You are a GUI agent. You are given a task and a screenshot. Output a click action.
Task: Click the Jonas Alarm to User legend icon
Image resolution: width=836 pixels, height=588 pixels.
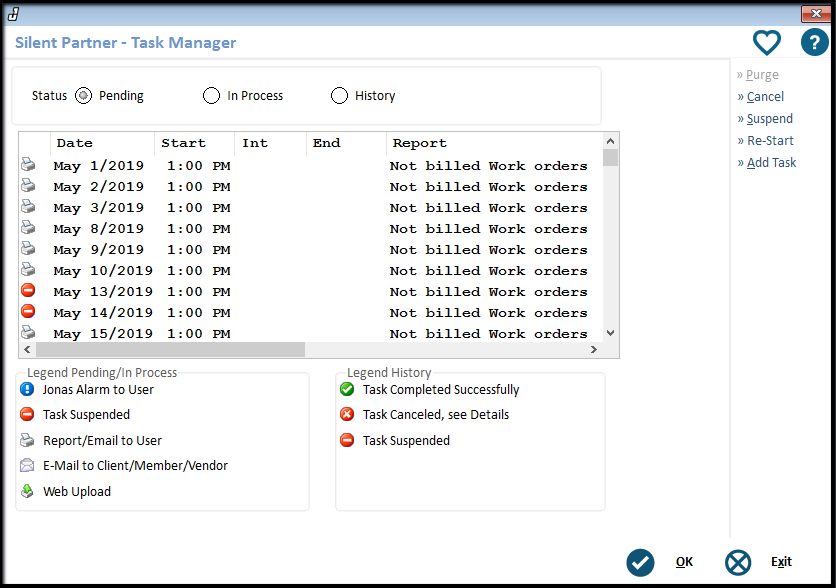click(27, 389)
